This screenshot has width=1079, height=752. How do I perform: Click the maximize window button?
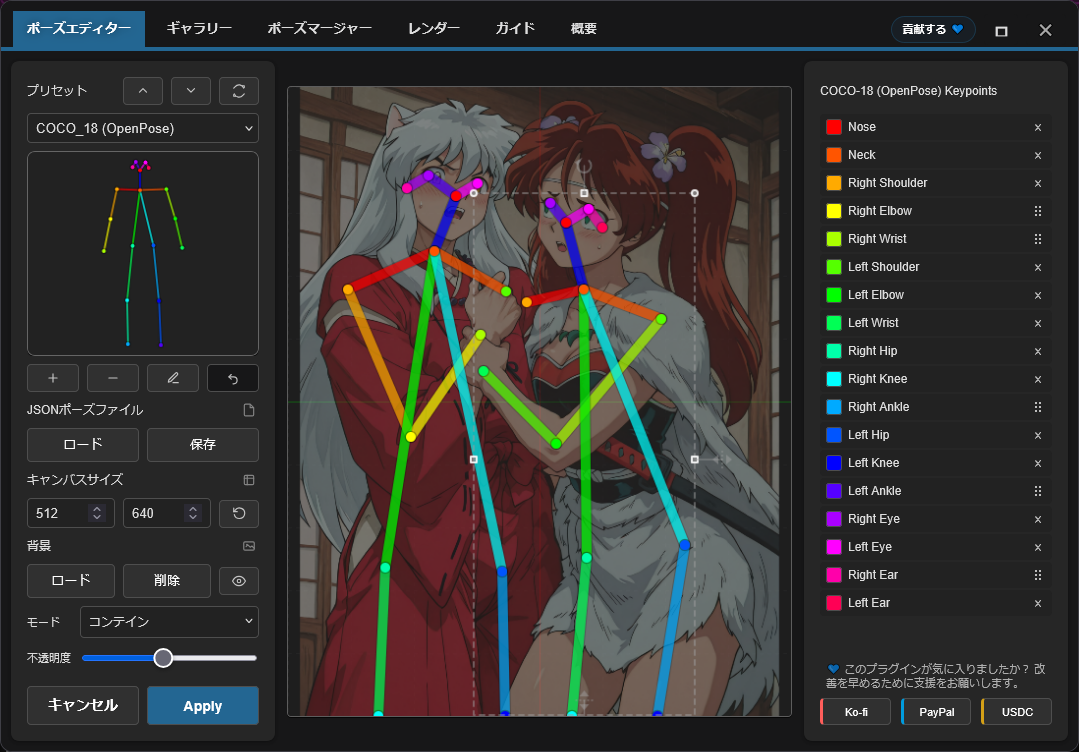click(x=1001, y=31)
